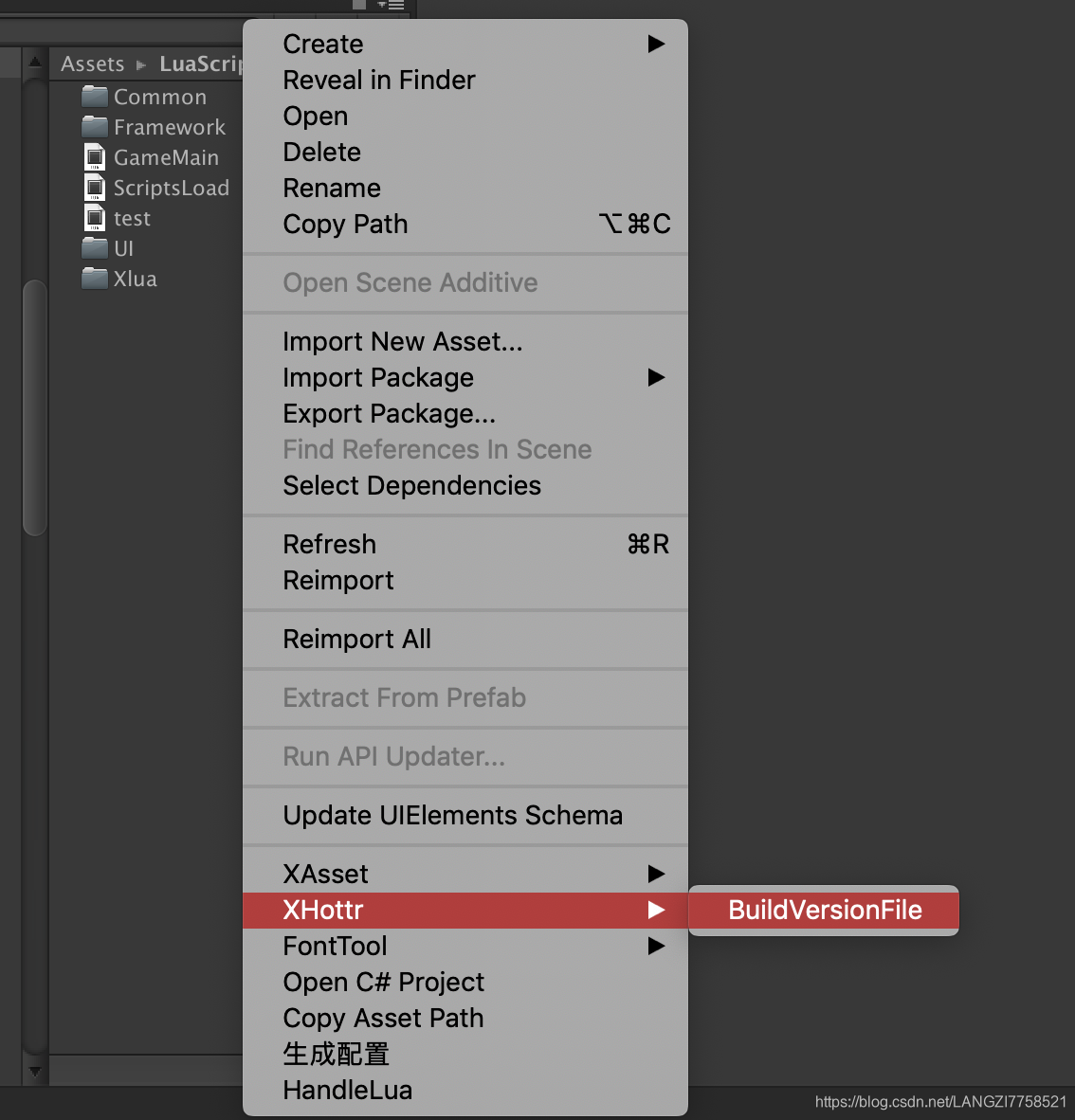1075x1120 pixels.
Task: Click the Framework folder icon
Action: pos(95,127)
